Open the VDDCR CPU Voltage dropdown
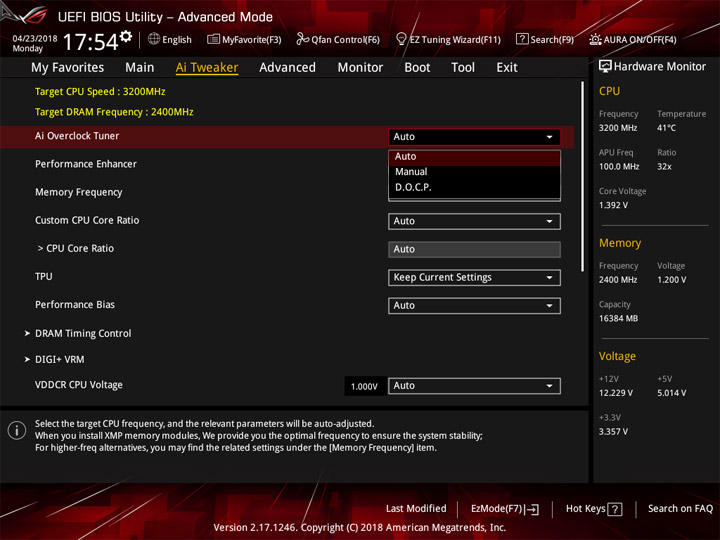The image size is (720, 540). coord(474,386)
